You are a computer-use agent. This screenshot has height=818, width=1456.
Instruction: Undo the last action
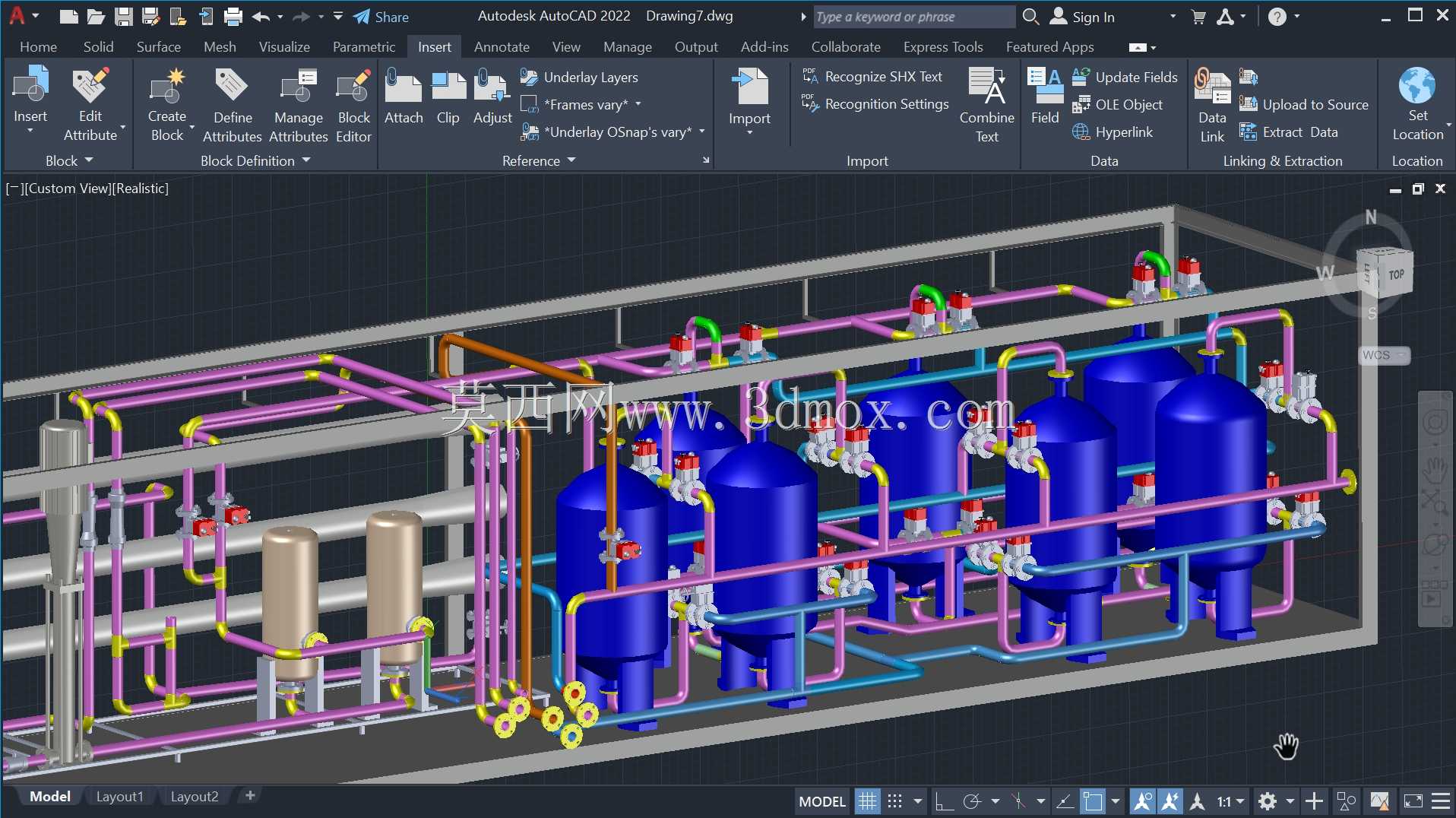(x=261, y=17)
